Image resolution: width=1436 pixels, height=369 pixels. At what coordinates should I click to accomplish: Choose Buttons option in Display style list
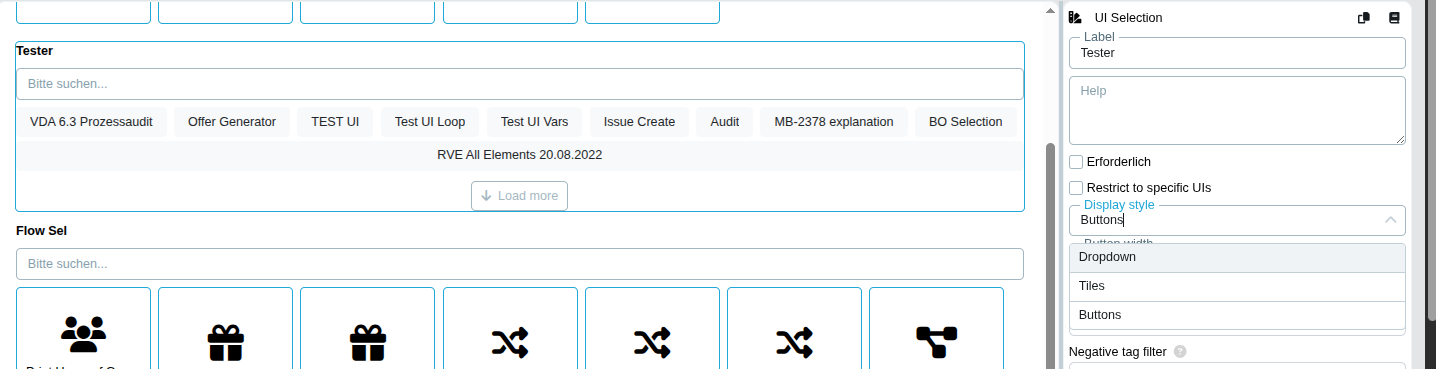(1237, 315)
